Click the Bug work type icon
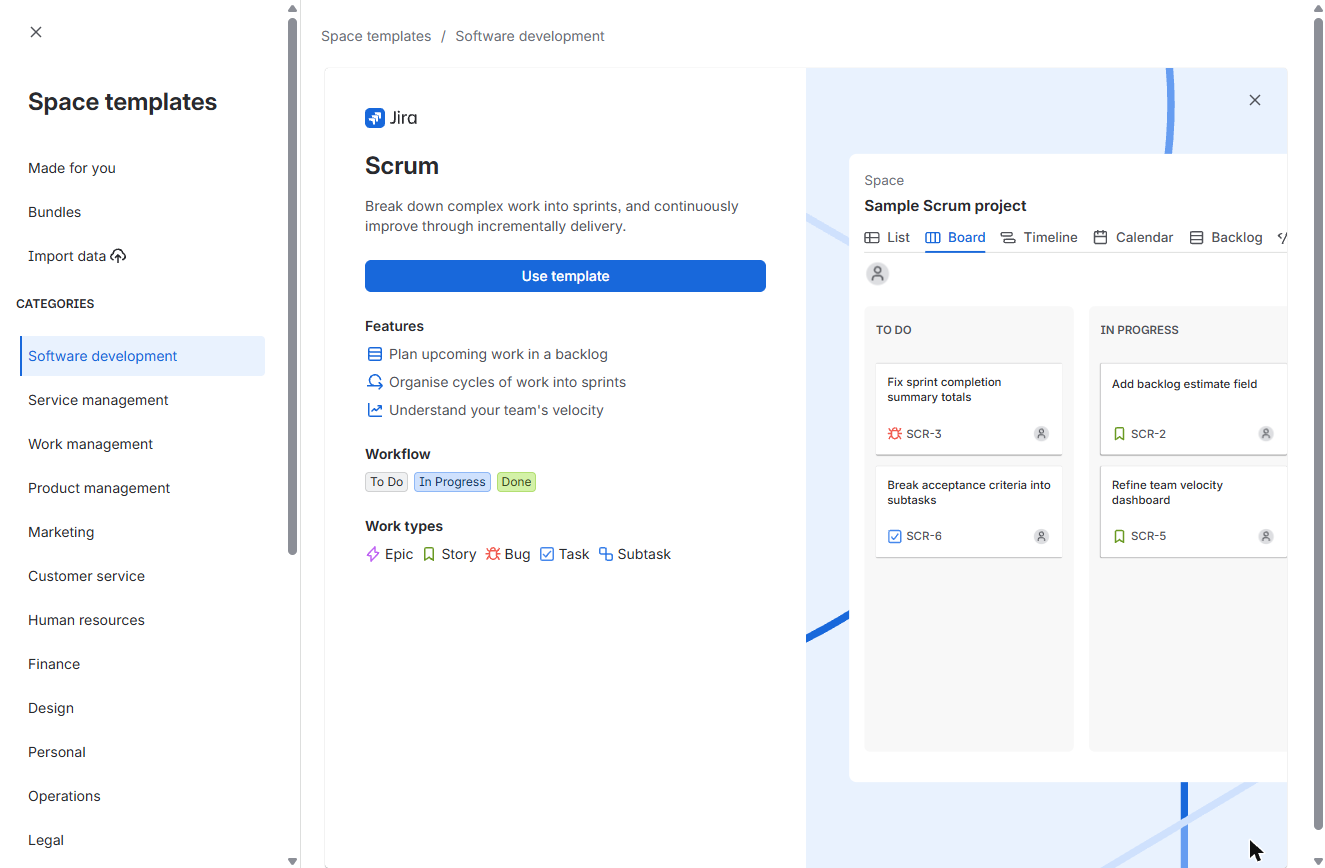This screenshot has width=1325, height=868. (x=493, y=554)
